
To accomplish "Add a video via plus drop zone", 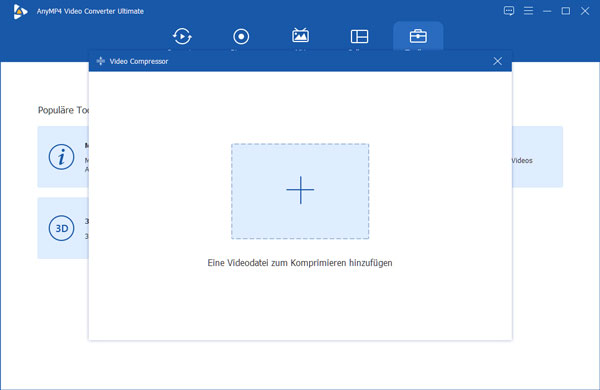I will (x=300, y=191).
